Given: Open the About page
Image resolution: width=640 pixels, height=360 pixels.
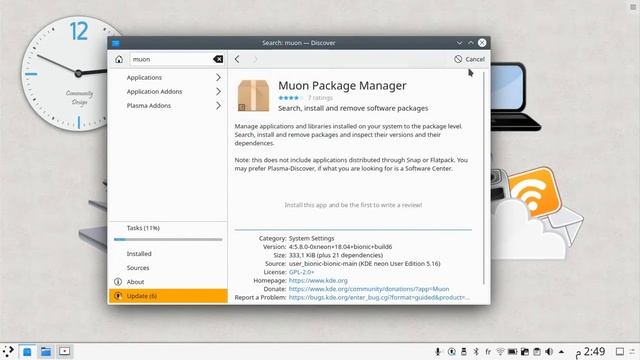Looking at the screenshot, I should (x=135, y=282).
